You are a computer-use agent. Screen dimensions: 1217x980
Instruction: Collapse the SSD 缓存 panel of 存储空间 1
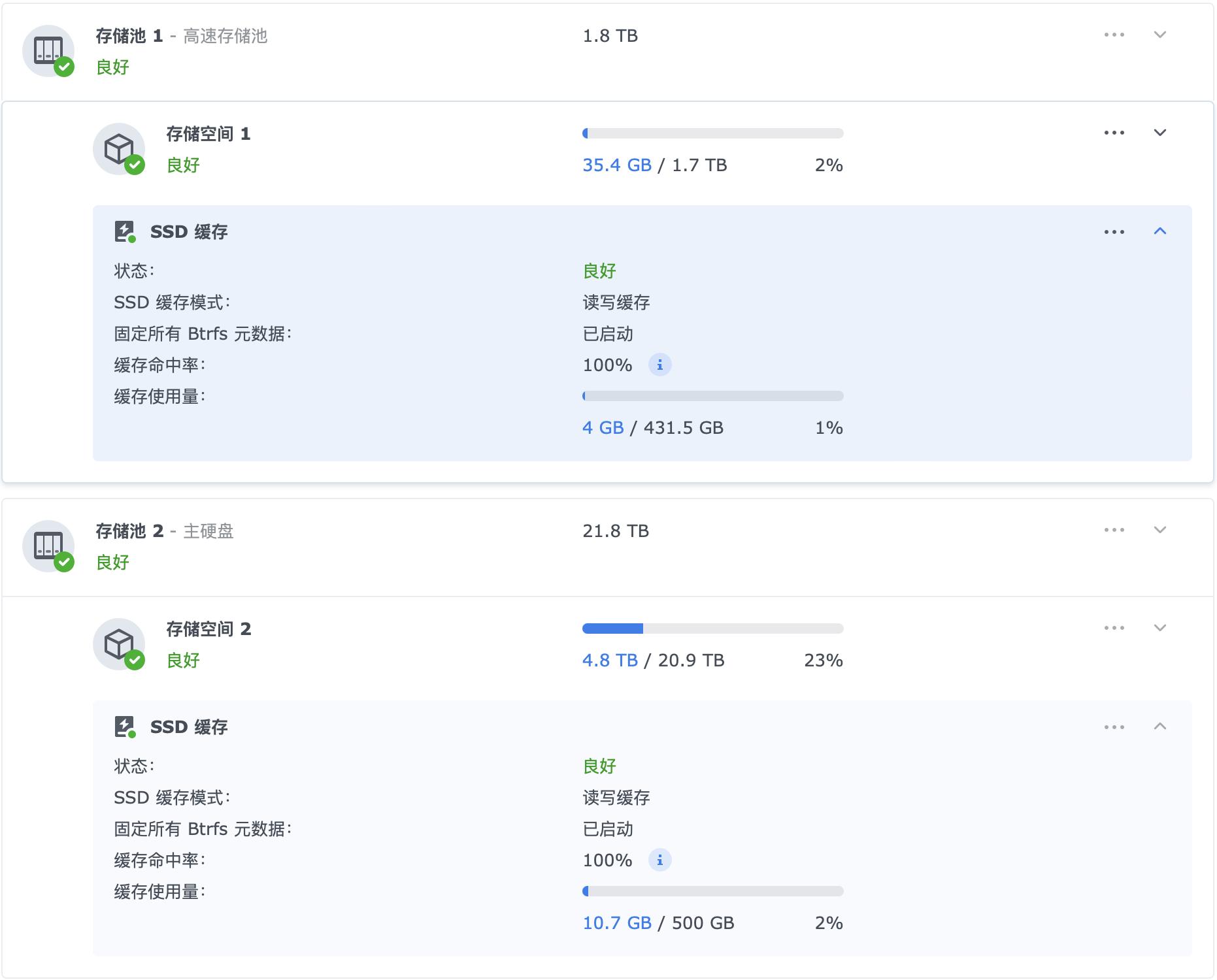[1159, 231]
